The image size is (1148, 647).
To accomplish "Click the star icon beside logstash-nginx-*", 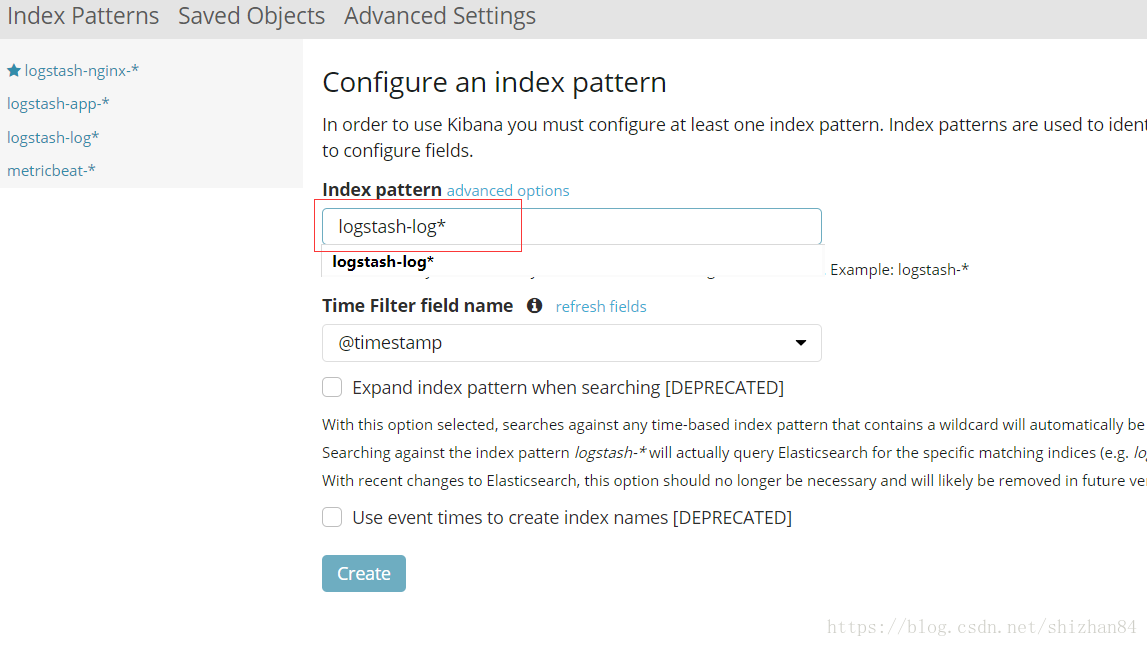I will pyautogui.click(x=14, y=70).
